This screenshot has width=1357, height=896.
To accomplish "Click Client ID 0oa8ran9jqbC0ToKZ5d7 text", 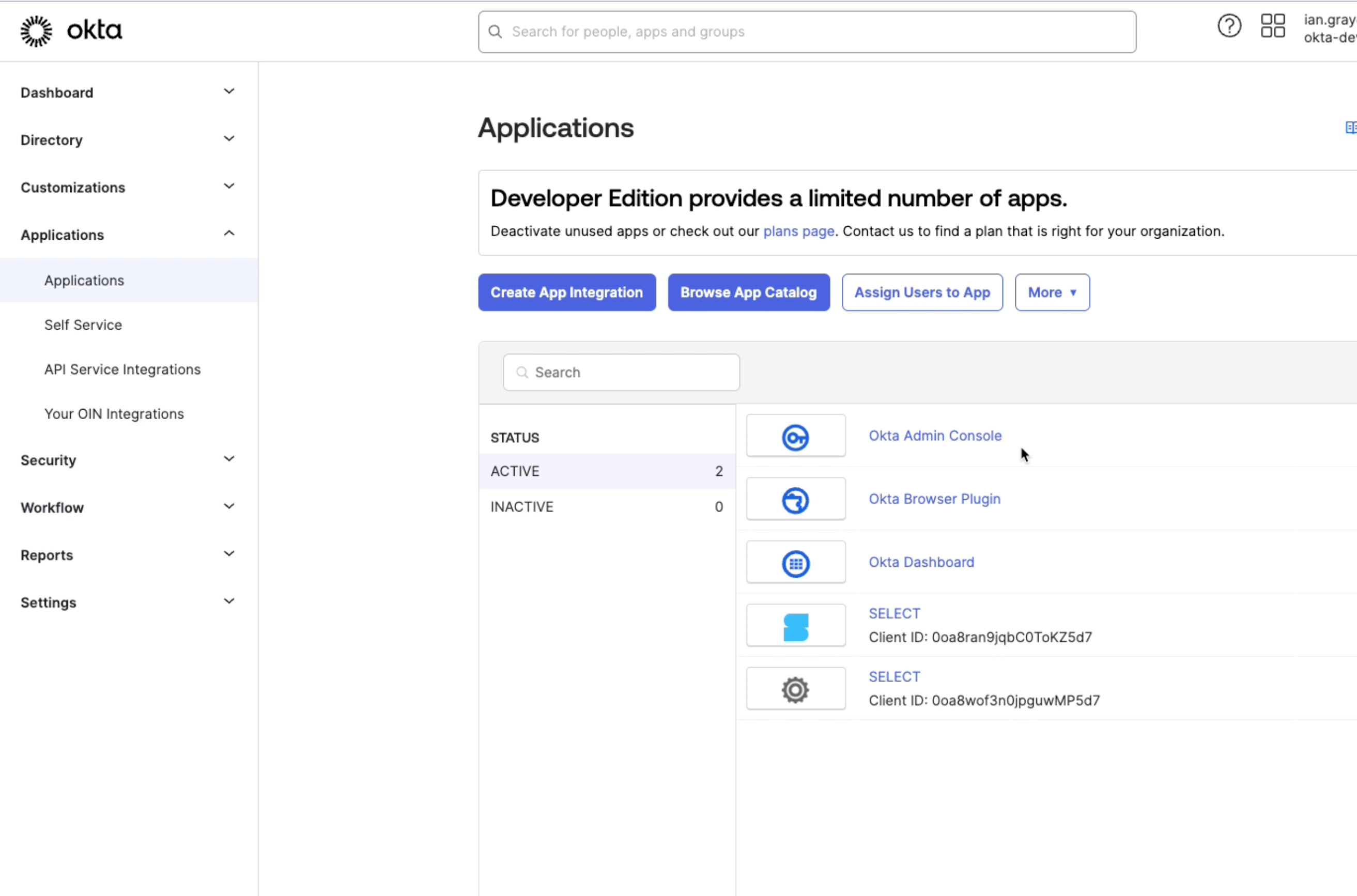I will coord(980,638).
